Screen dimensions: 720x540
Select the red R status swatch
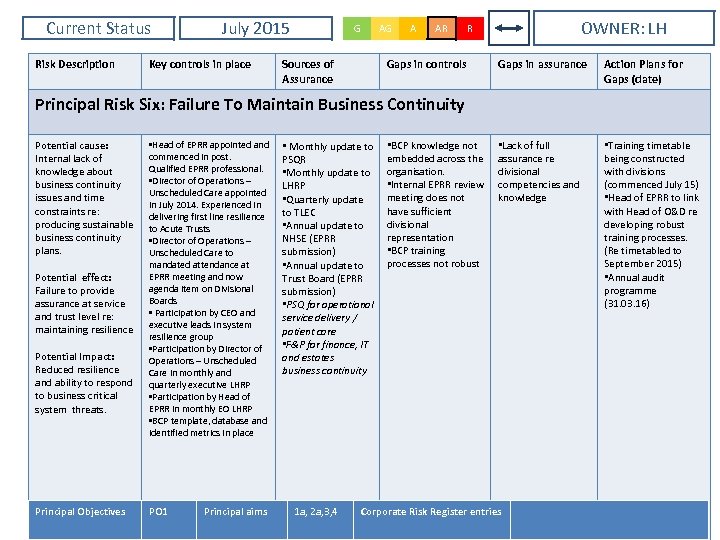tap(469, 29)
